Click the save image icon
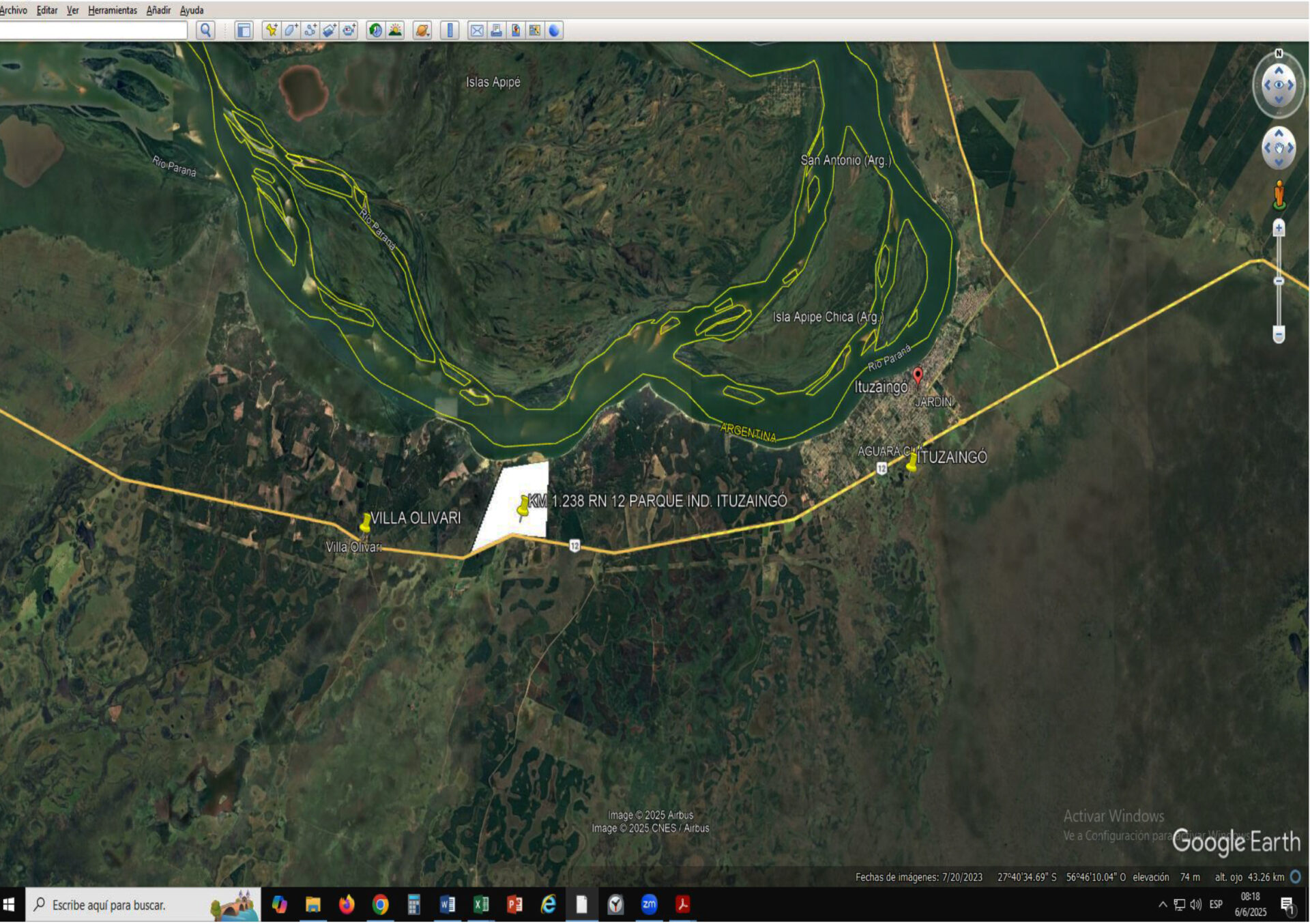This screenshot has height=924, width=1310. [516, 30]
